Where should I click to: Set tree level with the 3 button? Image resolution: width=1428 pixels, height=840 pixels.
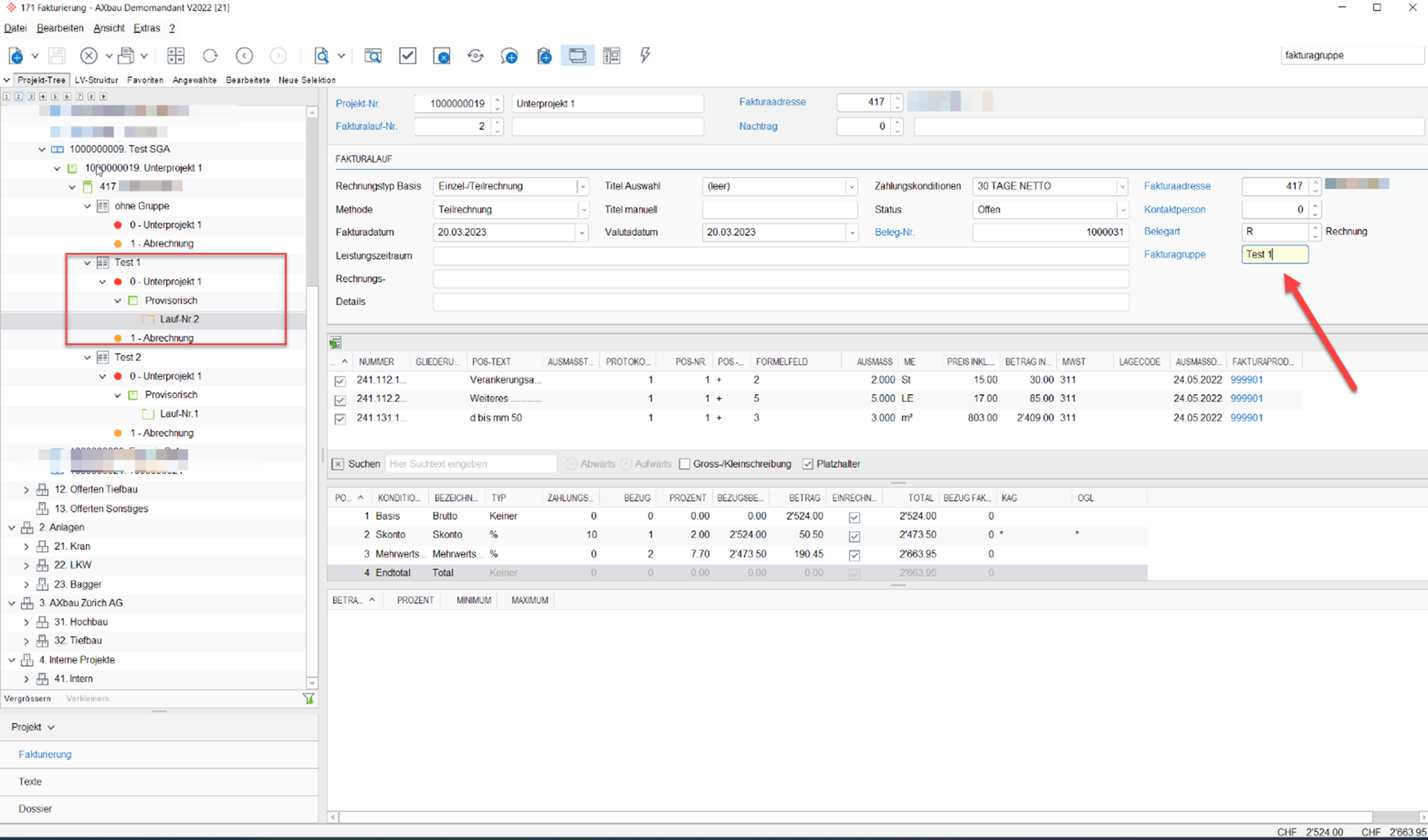[31, 96]
